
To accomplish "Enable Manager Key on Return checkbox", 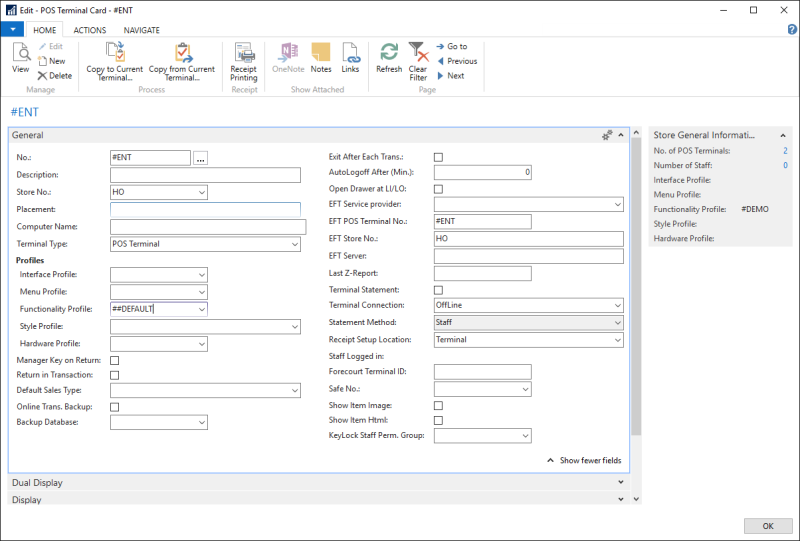I will 115,359.
